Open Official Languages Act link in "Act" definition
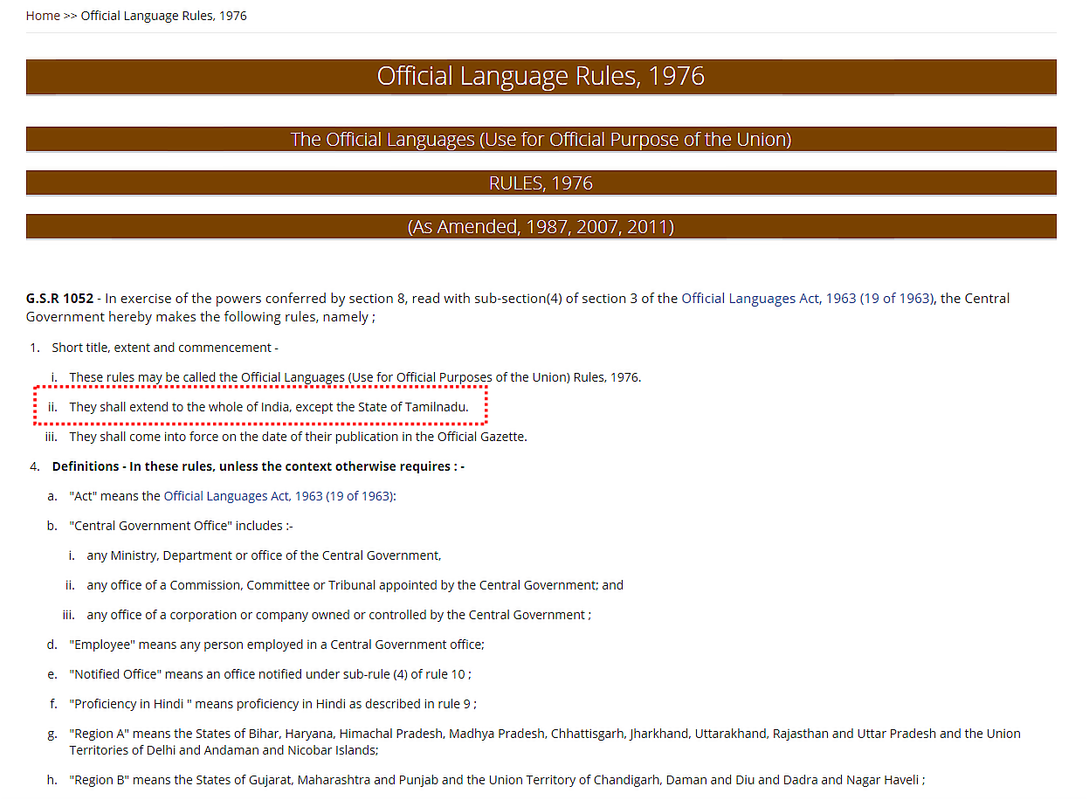This screenshot has height=800, width=1089. tap(279, 496)
